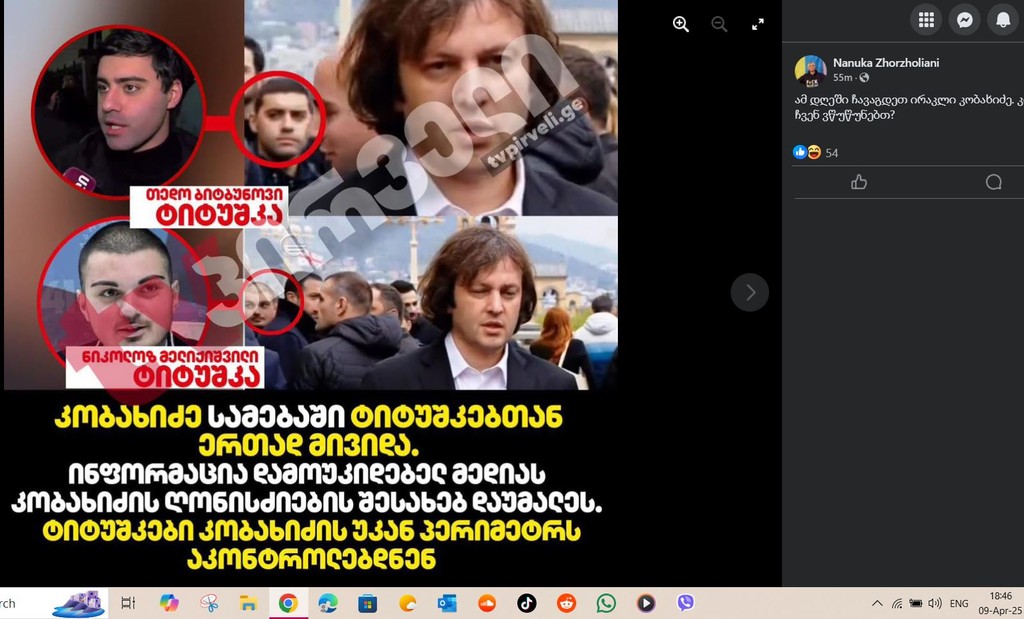The height and width of the screenshot is (619, 1024).
Task: Like Nanuka's post with the thumbs-up
Action: click(x=858, y=182)
